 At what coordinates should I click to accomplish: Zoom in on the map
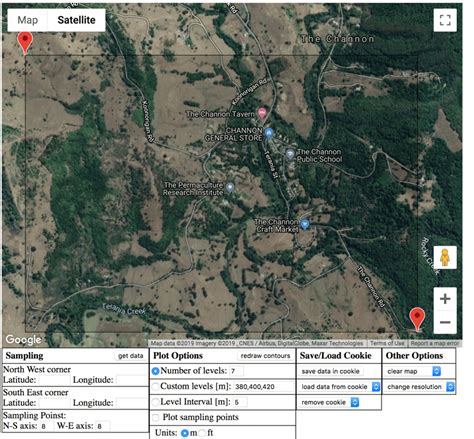coord(445,299)
